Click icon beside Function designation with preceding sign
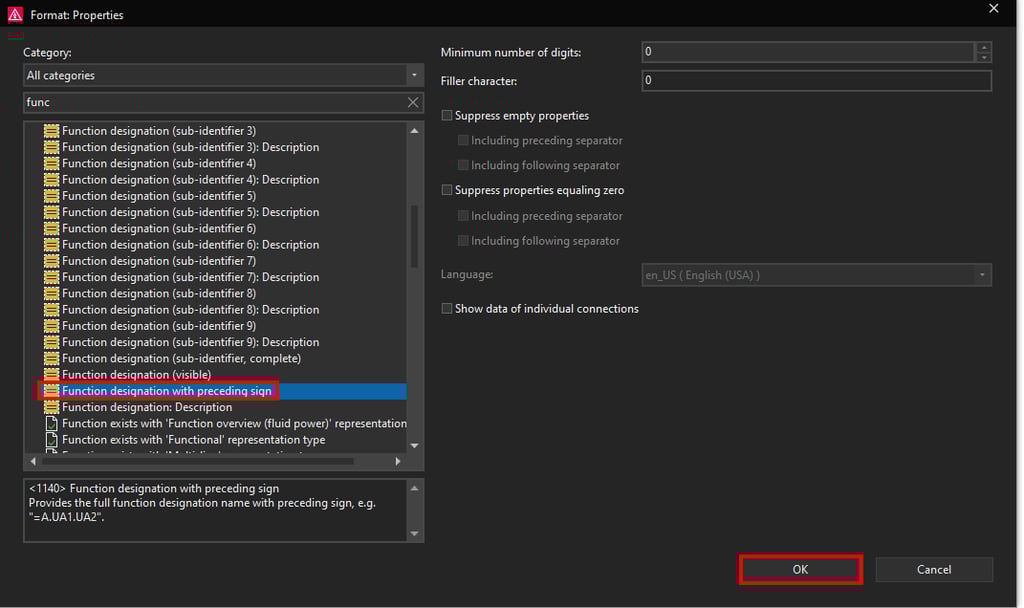Viewport: 1024px width, 608px height. 51,391
